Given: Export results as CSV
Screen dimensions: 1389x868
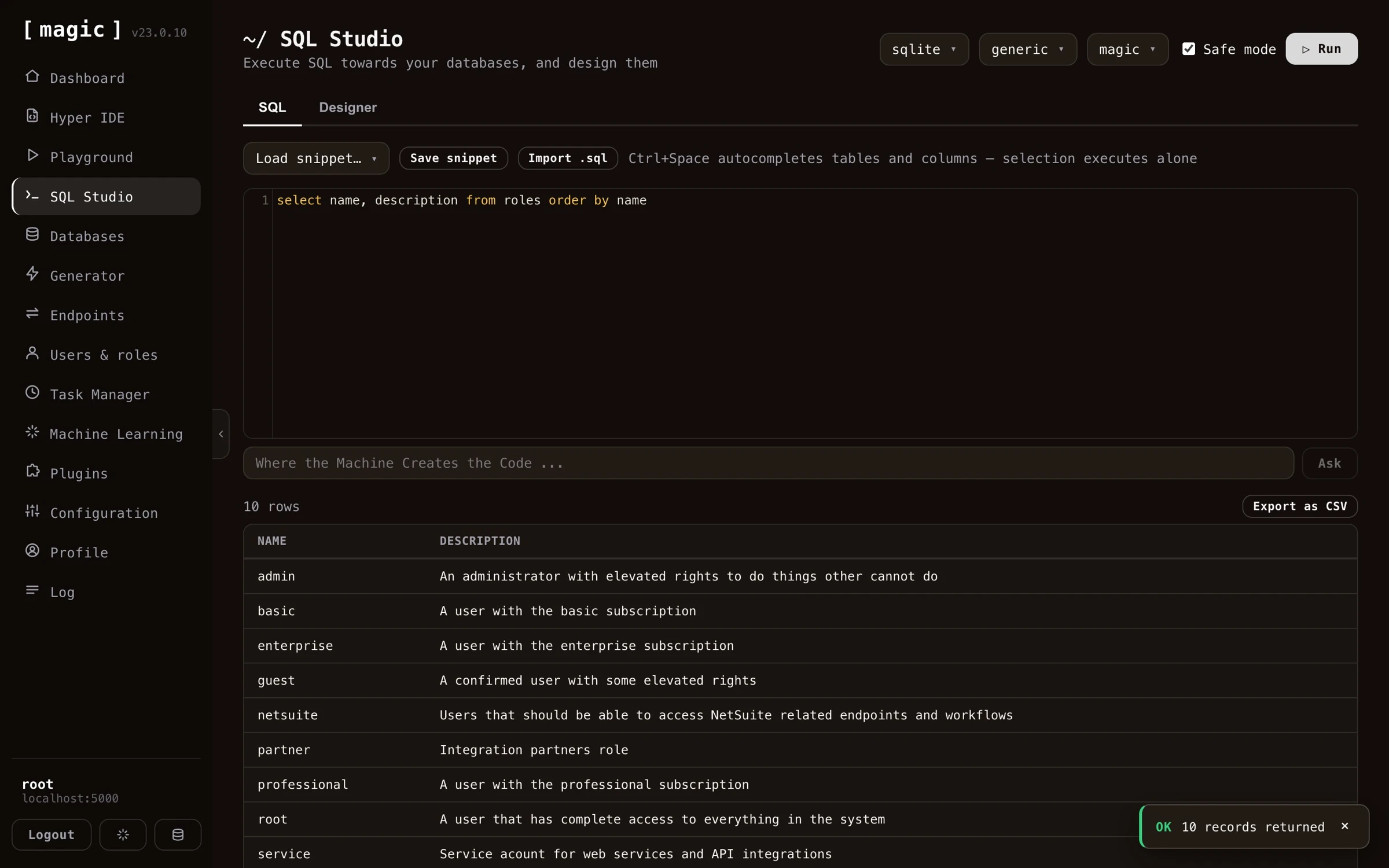Looking at the screenshot, I should pos(1300,506).
